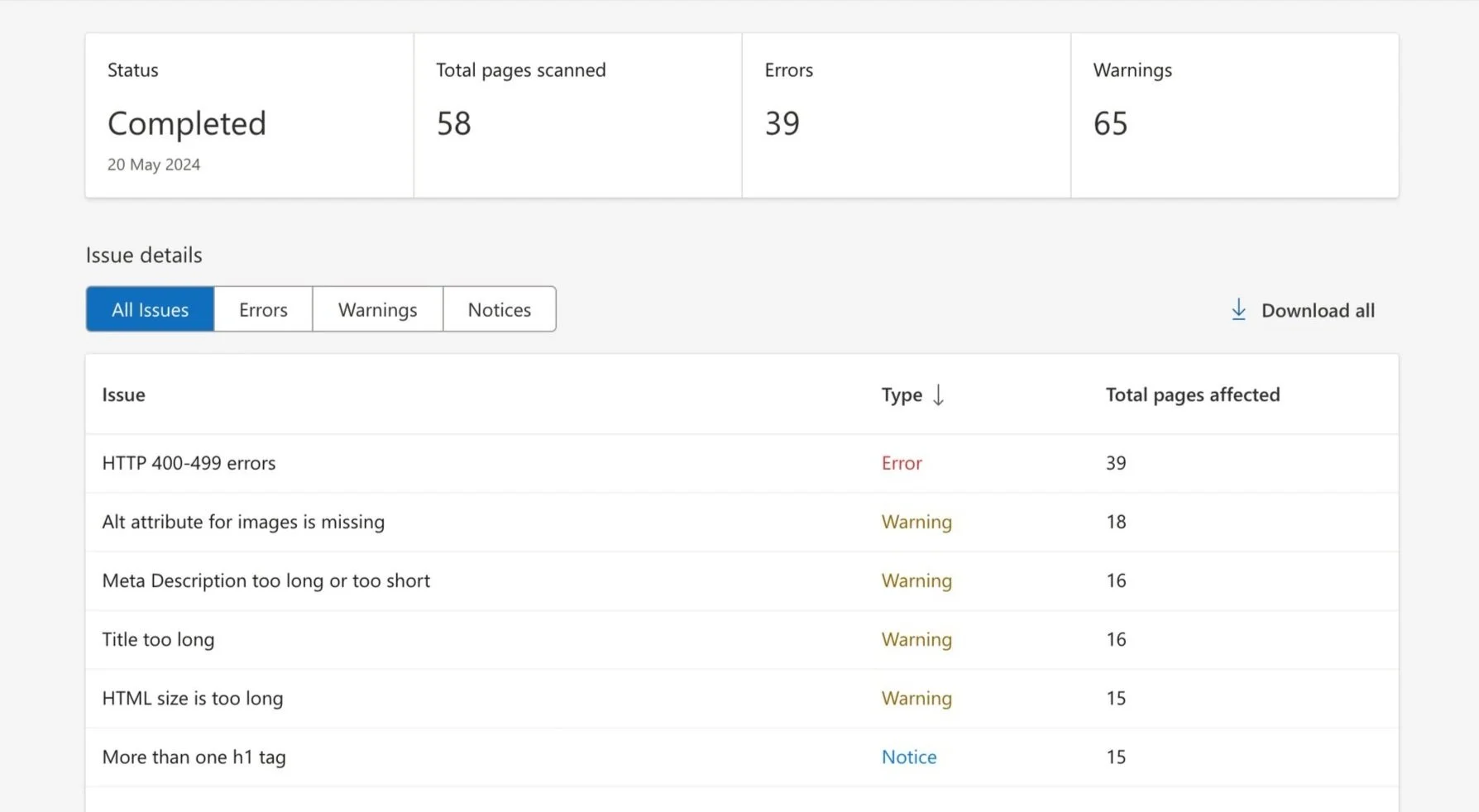The width and height of the screenshot is (1479, 812).
Task: Open the Title too long issue details
Action: (158, 639)
